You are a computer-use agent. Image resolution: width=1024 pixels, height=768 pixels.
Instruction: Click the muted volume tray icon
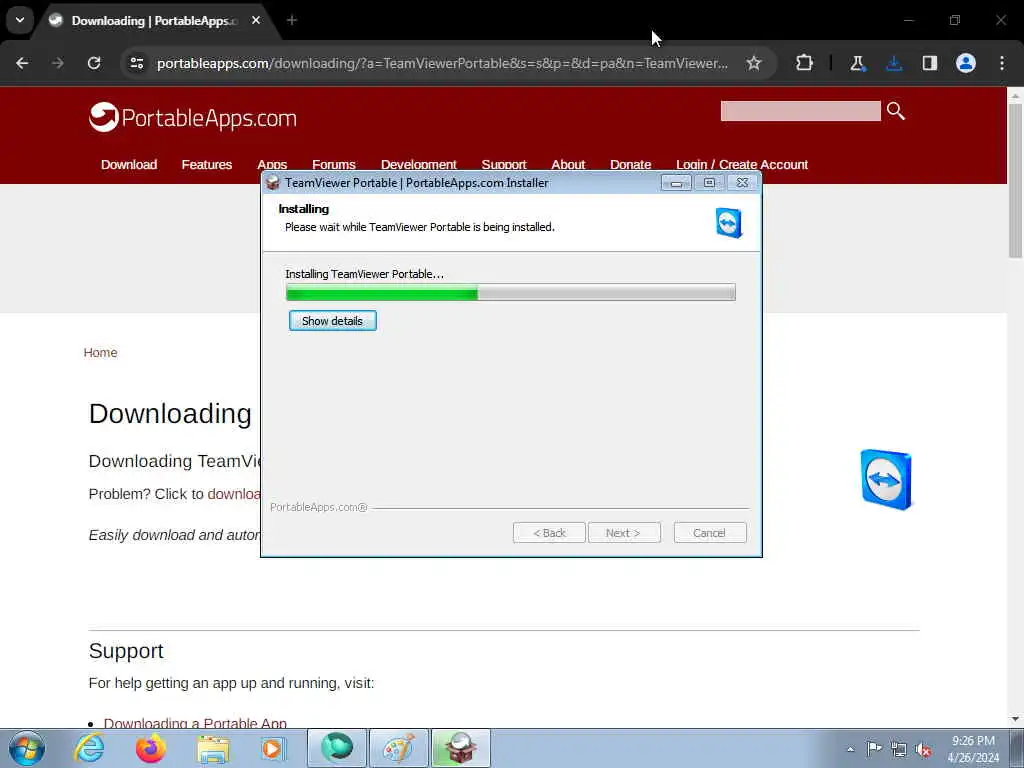[x=923, y=749]
